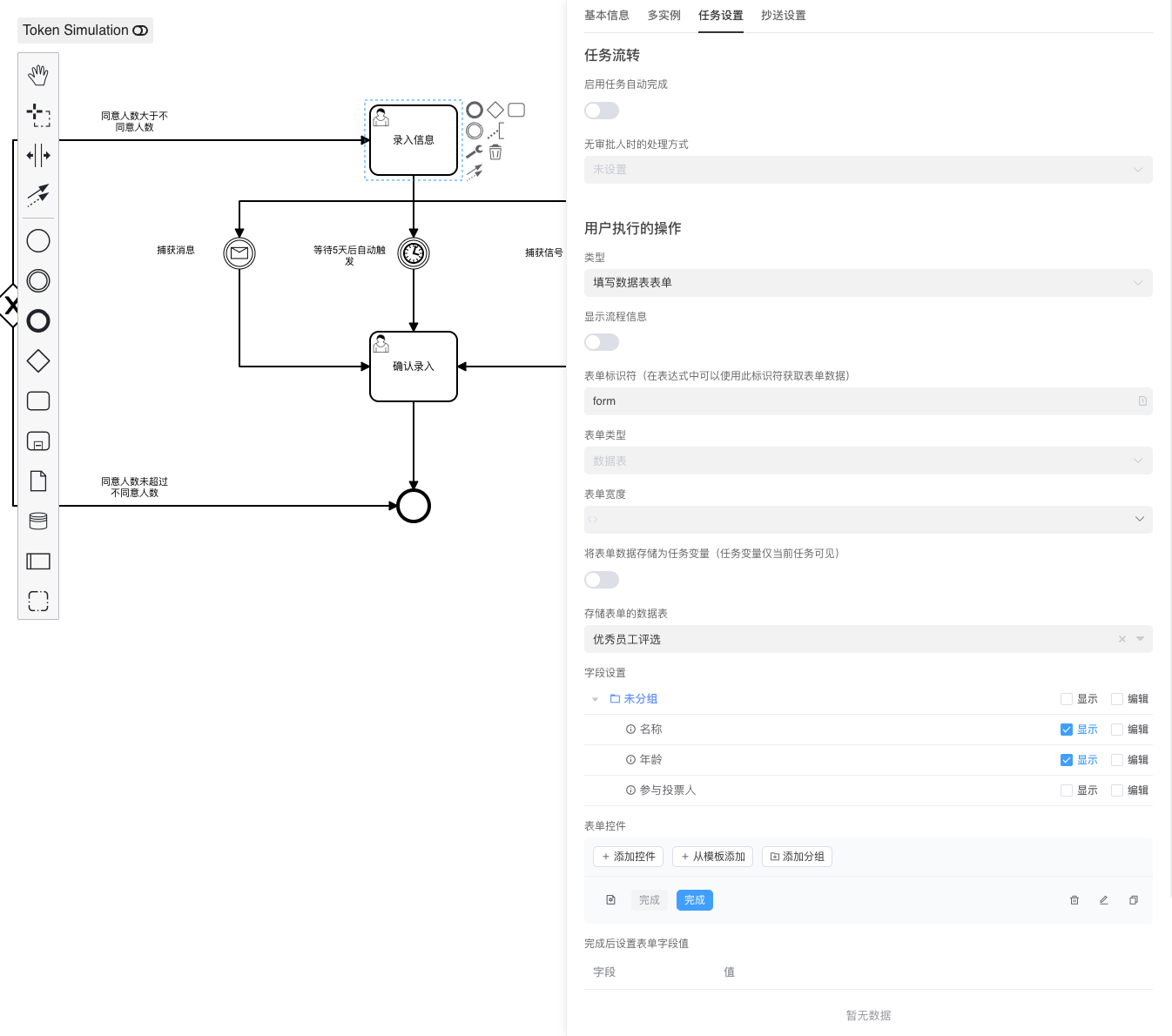The height and width of the screenshot is (1036, 1172).
Task: Toggle the Token Simulation switch
Action: (140, 30)
